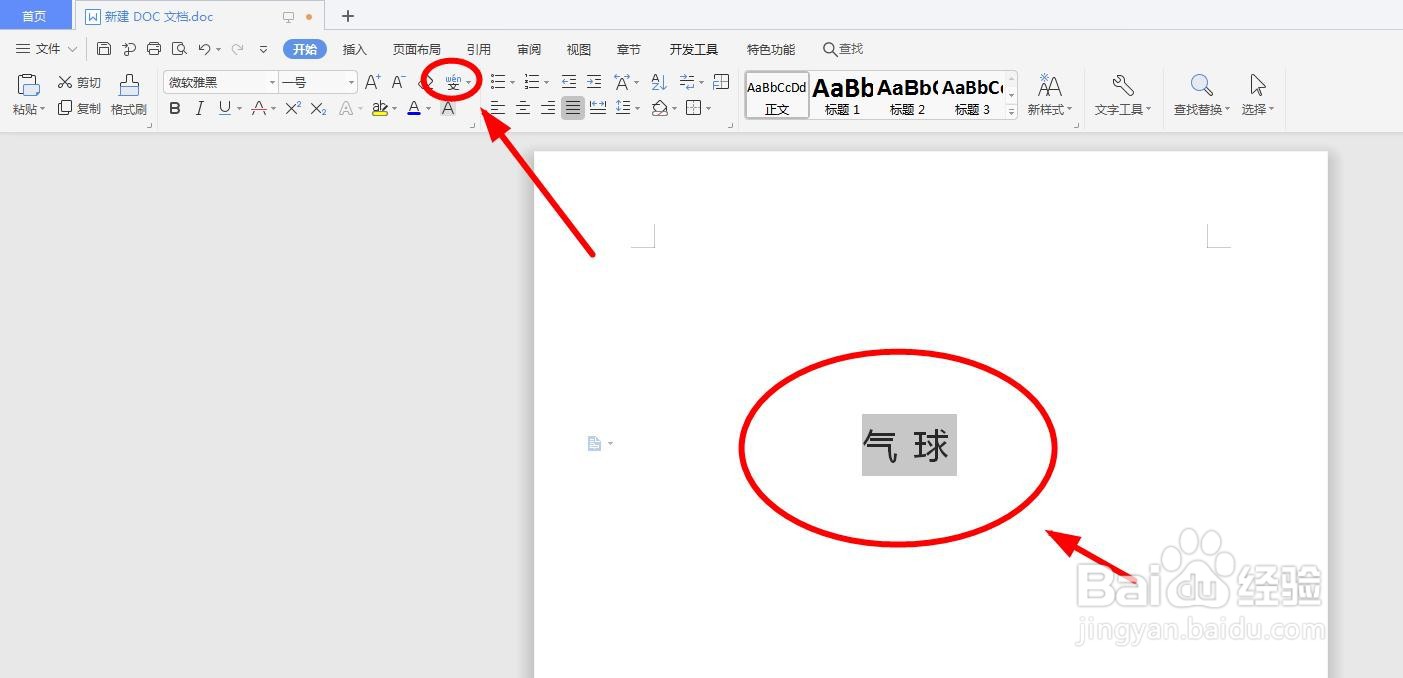
Task: Enable center alignment
Action: click(x=523, y=108)
